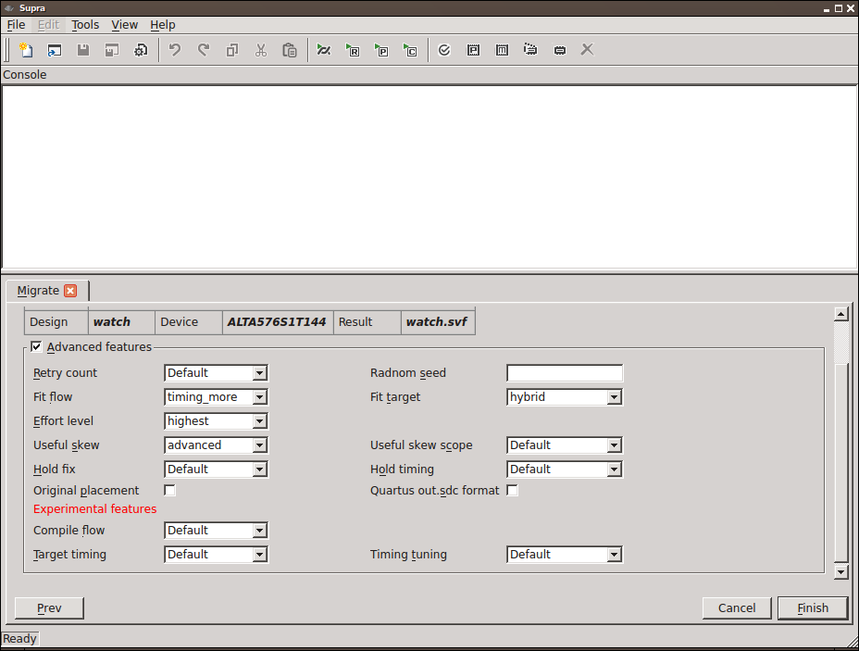Click the Redo arrow icon
The width and height of the screenshot is (859, 651).
coord(204,50)
